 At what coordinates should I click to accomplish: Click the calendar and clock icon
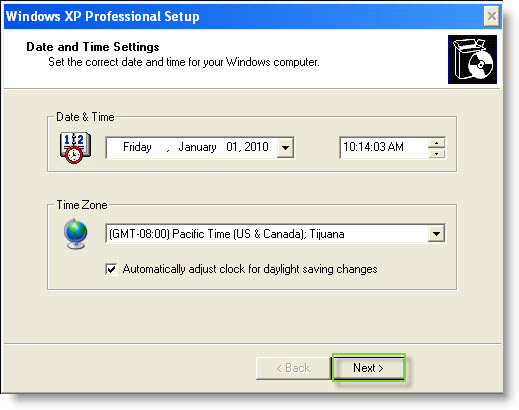point(75,148)
